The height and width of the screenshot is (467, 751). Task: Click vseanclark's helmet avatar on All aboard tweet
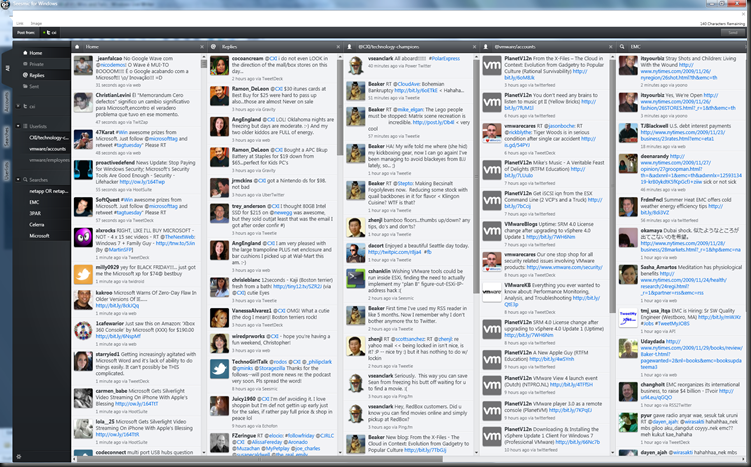coord(356,65)
